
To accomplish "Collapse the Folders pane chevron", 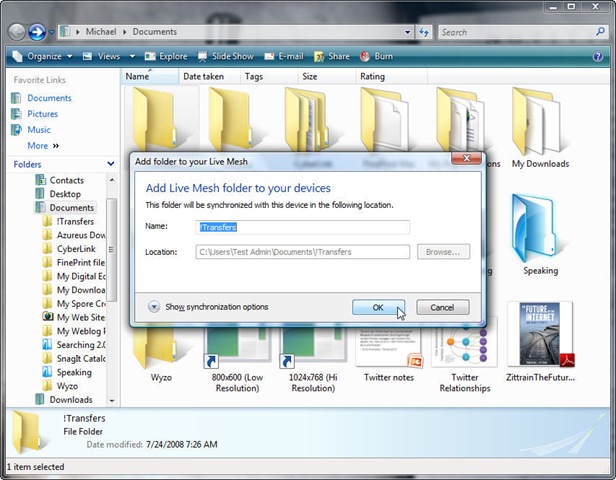I will pyautogui.click(x=110, y=164).
